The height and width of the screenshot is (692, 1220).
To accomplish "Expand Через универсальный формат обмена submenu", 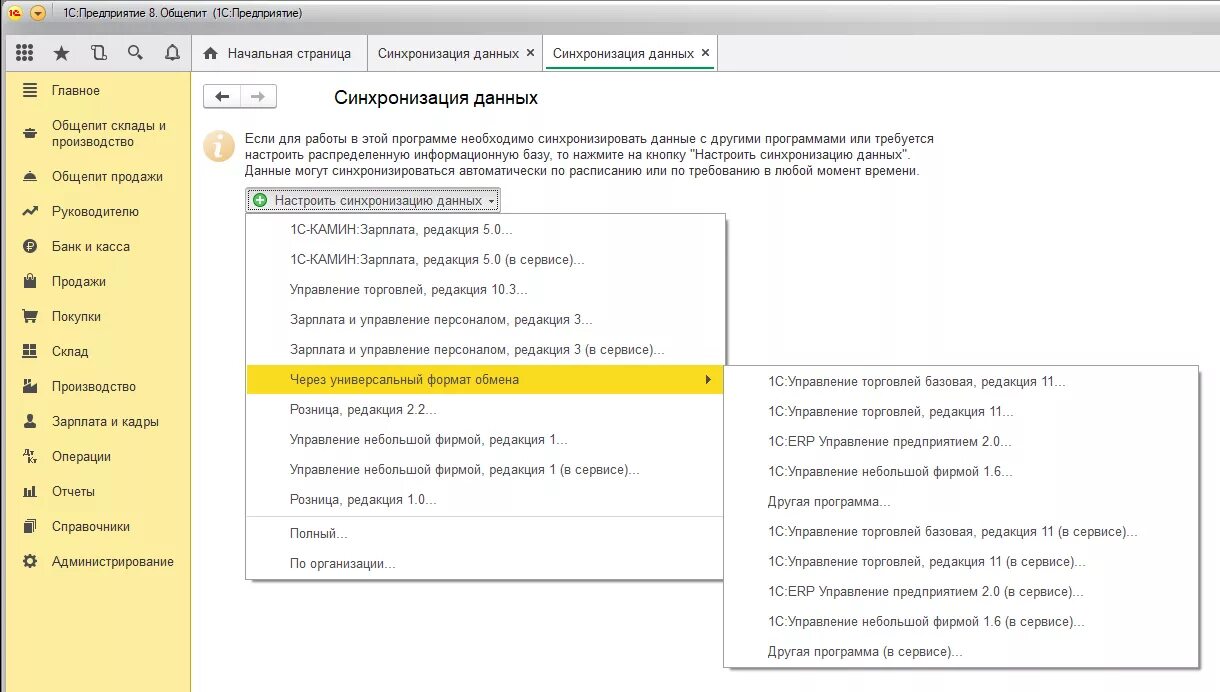I will point(484,379).
